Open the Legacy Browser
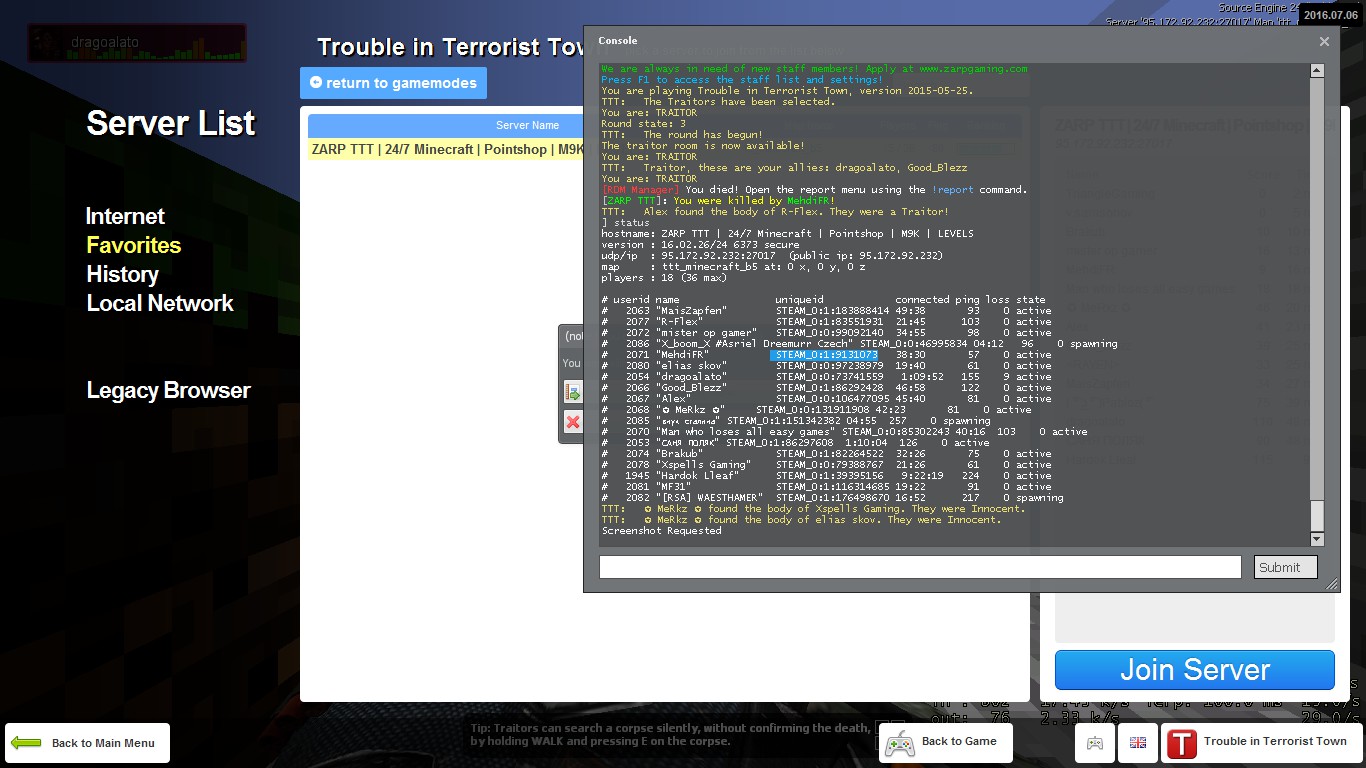 click(168, 390)
